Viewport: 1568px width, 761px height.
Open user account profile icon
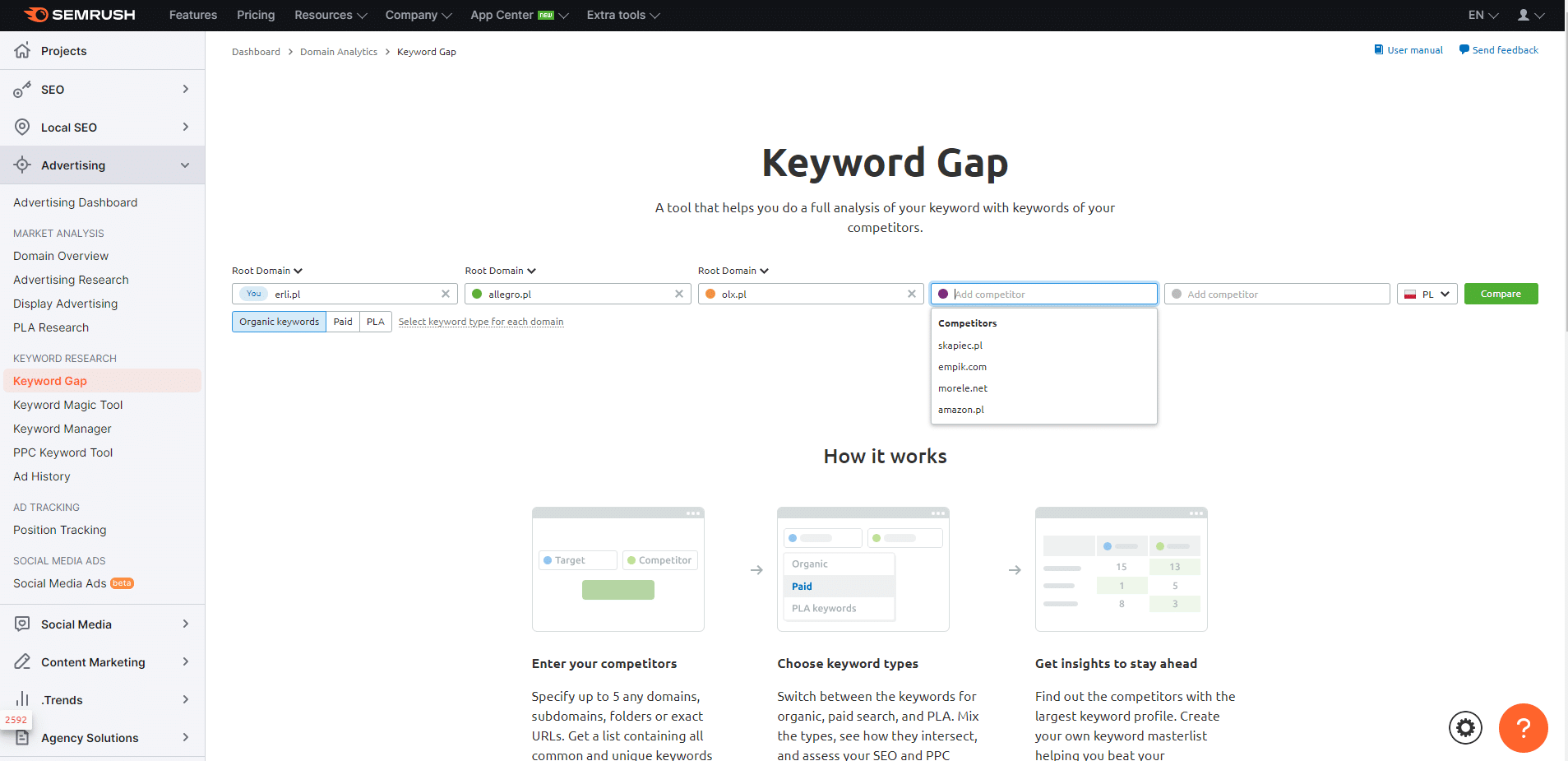pyautogui.click(x=1524, y=15)
